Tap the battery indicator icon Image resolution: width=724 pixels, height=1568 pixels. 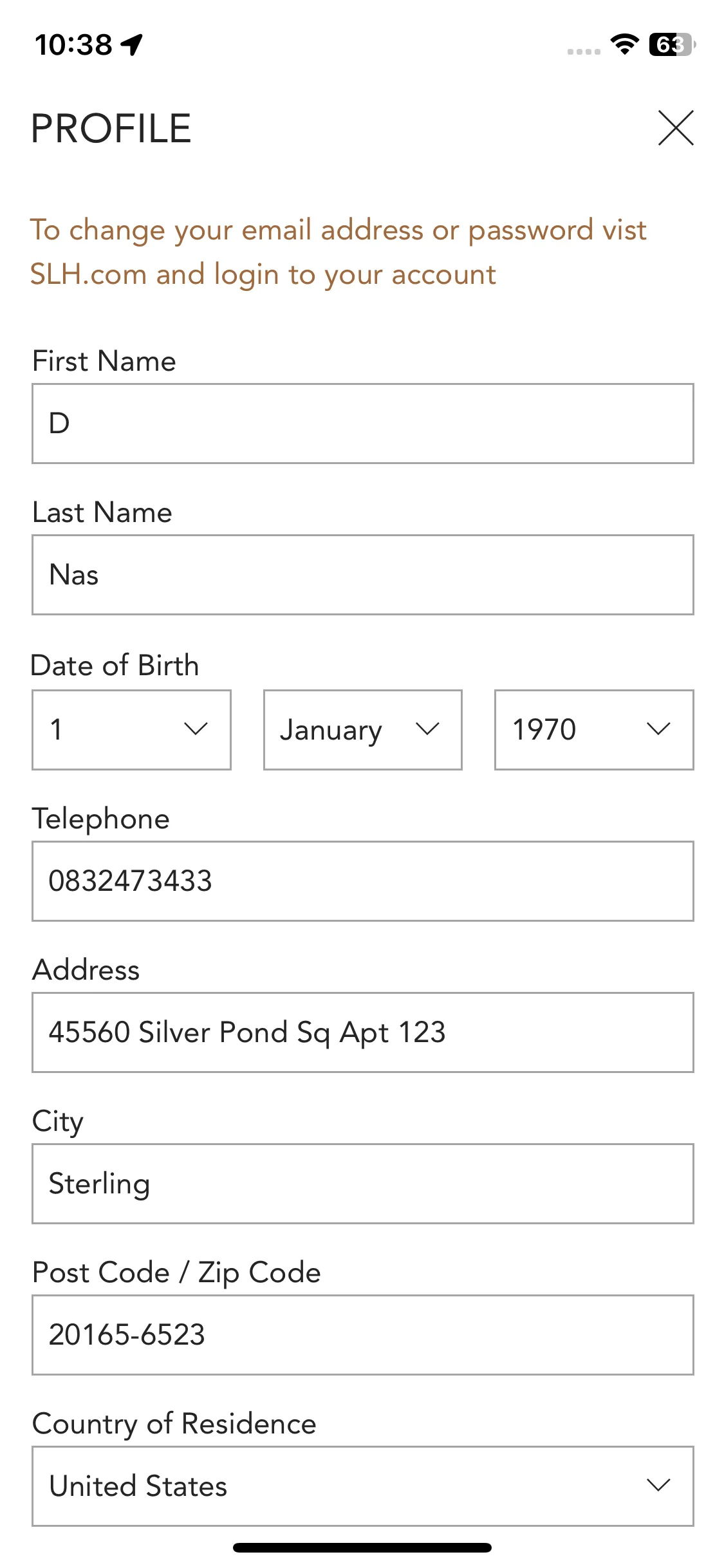click(x=672, y=44)
